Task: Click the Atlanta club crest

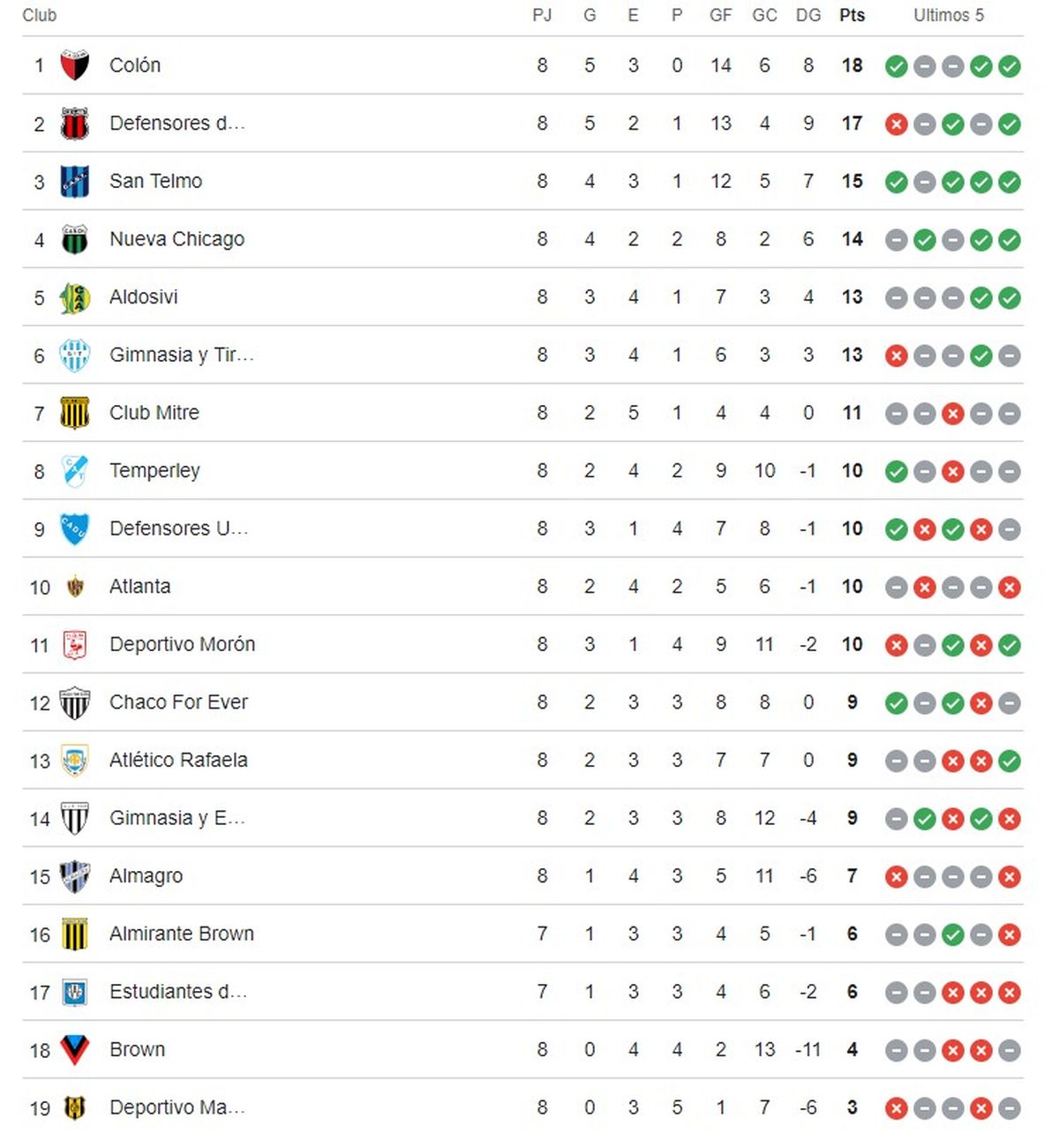Action: [x=74, y=586]
